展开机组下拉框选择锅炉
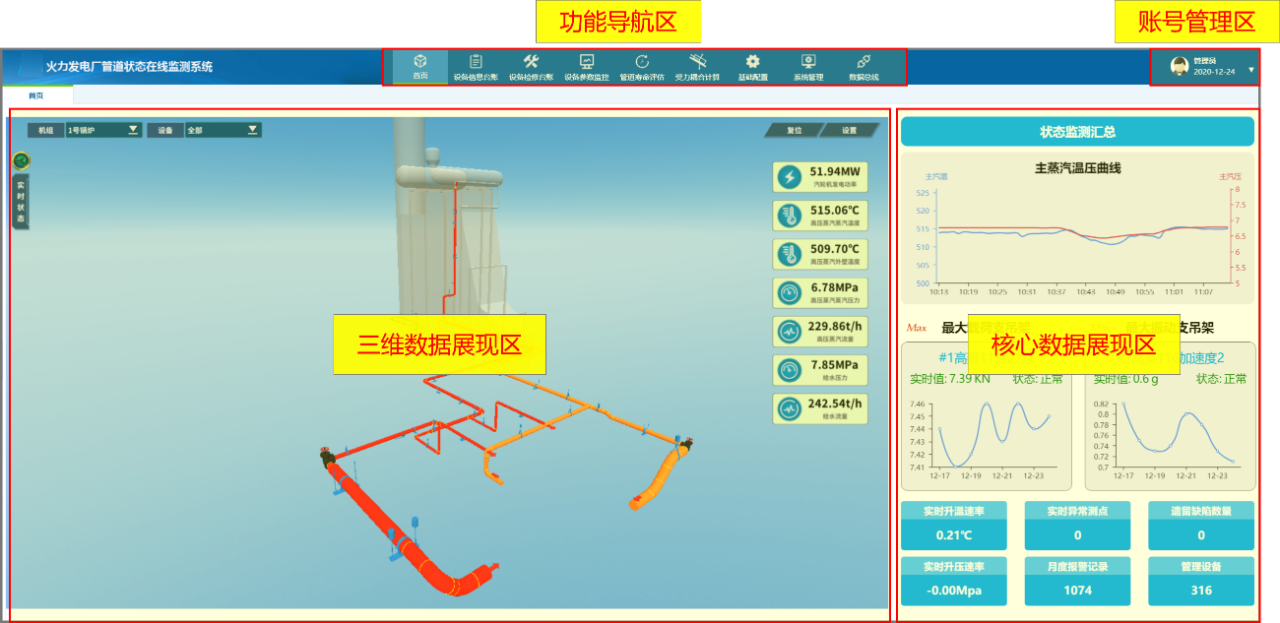This screenshot has height=623, width=1280. [x=133, y=131]
